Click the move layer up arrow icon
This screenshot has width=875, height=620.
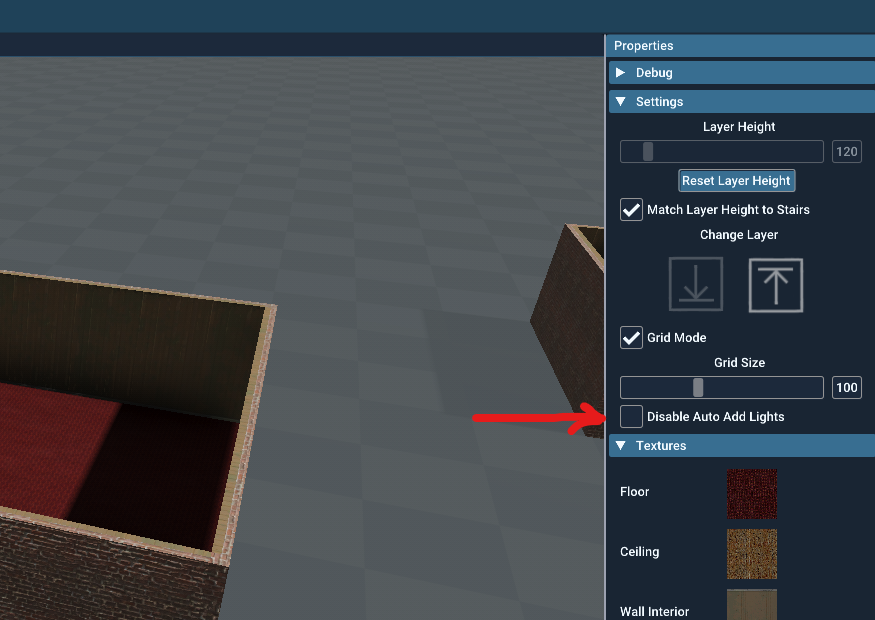pos(775,284)
